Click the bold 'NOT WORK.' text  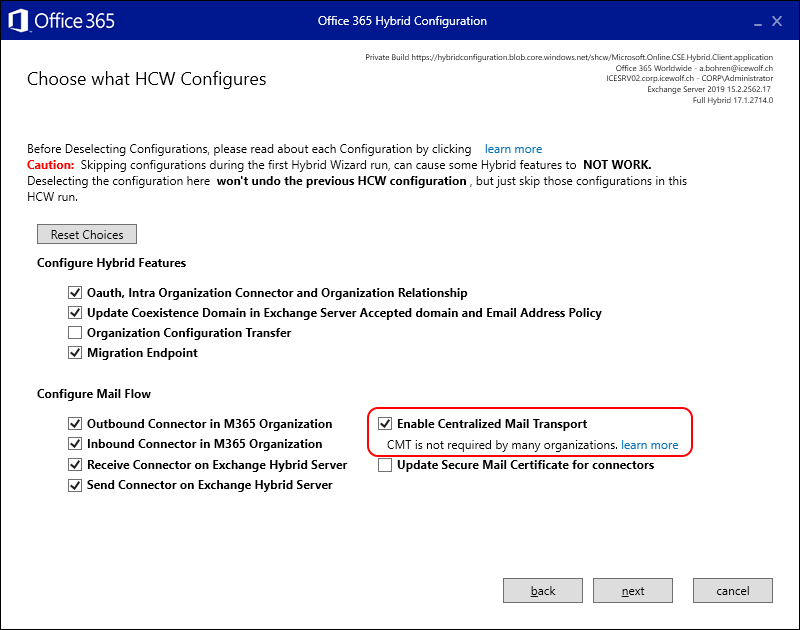[x=617, y=165]
